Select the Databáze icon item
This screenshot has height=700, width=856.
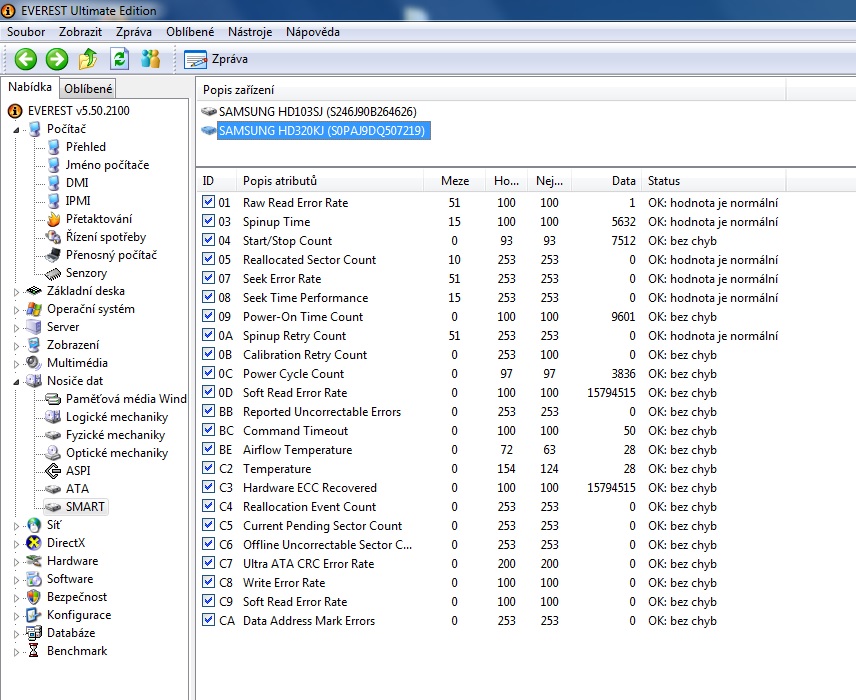coord(34,633)
